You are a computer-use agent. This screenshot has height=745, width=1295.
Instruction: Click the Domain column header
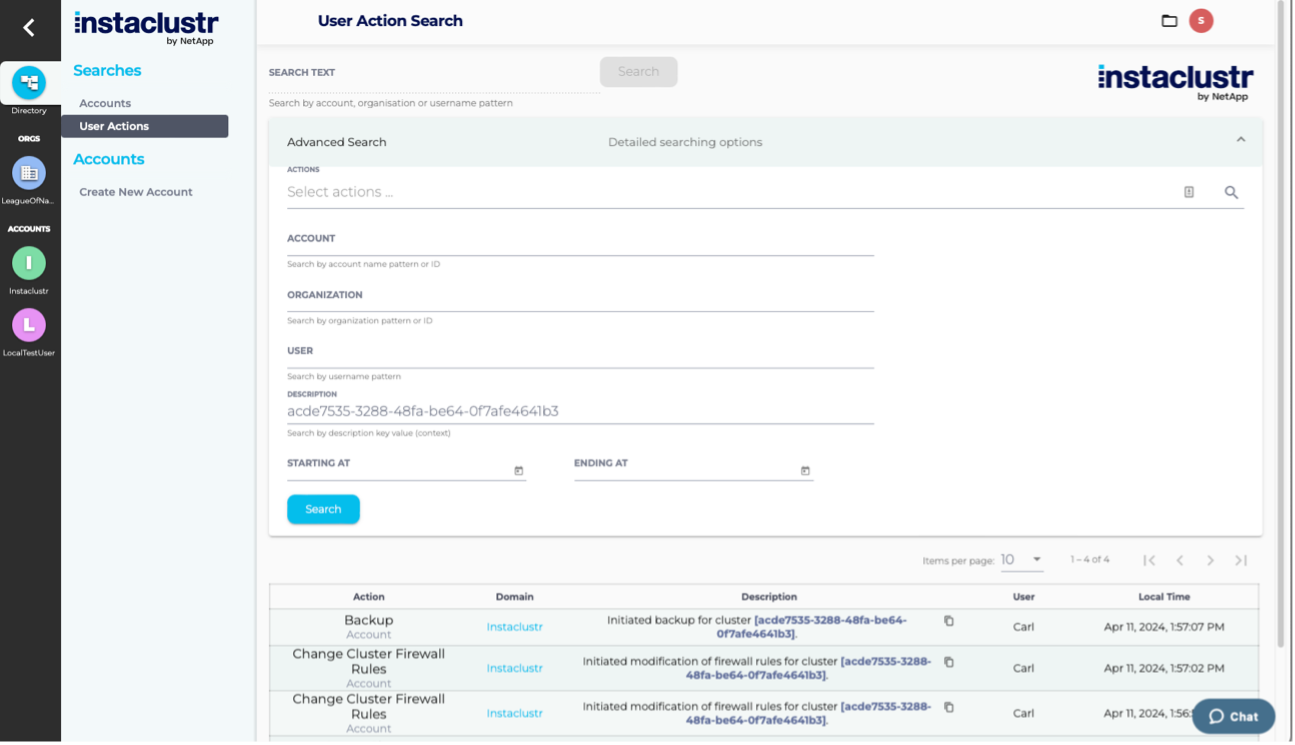pyautogui.click(x=515, y=597)
